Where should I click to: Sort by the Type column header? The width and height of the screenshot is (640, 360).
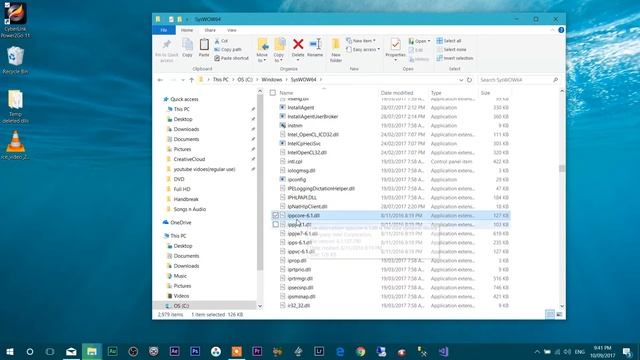(x=436, y=93)
